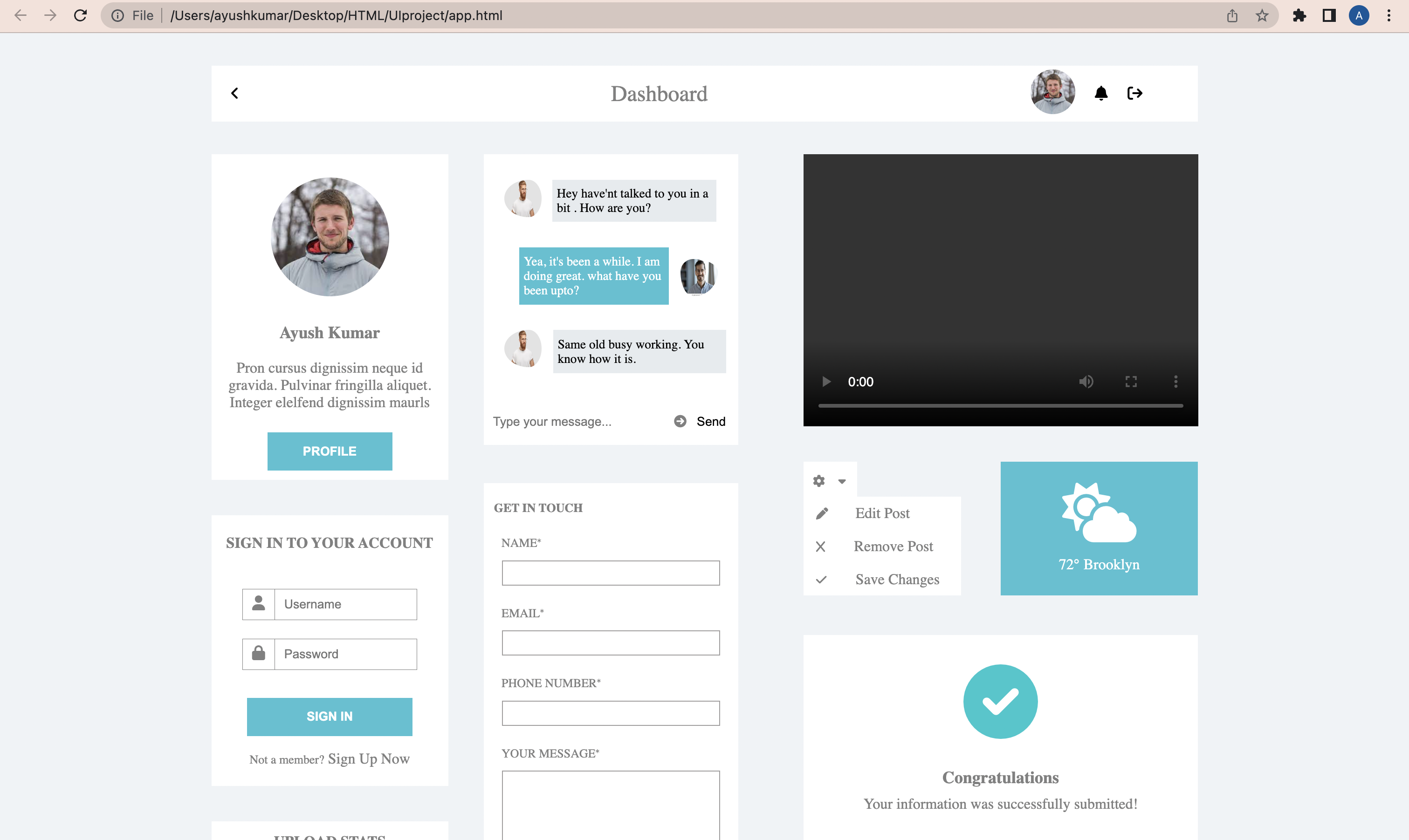Click the PROFILE button
The image size is (1409, 840).
tap(330, 451)
